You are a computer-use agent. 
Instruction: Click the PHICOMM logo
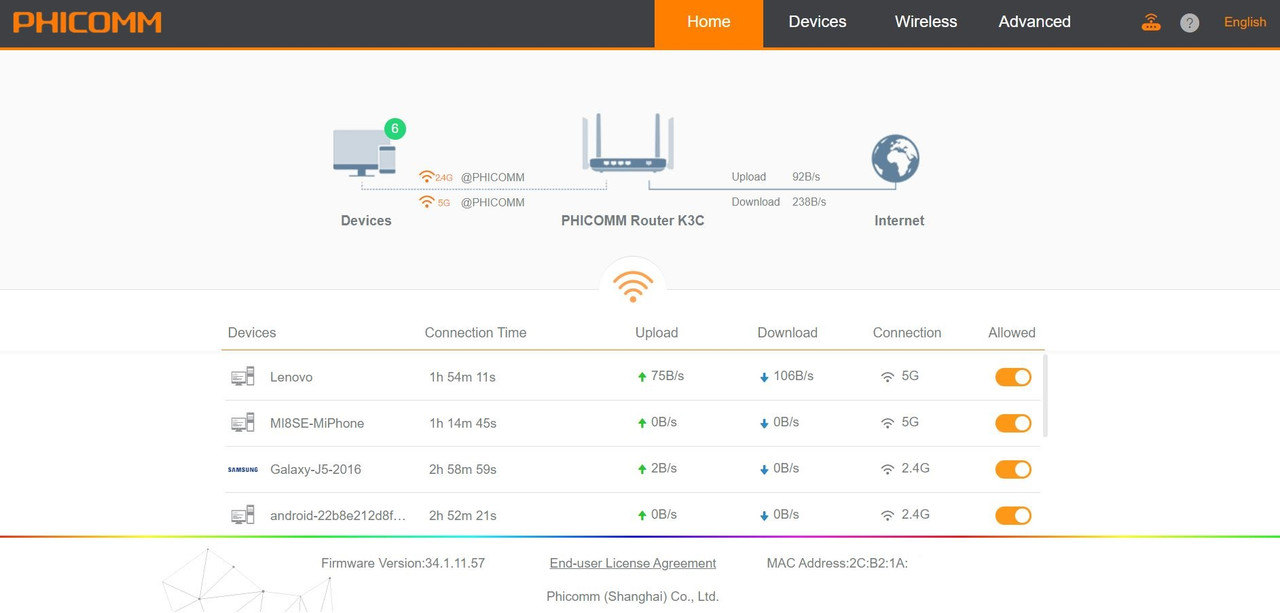(x=87, y=22)
